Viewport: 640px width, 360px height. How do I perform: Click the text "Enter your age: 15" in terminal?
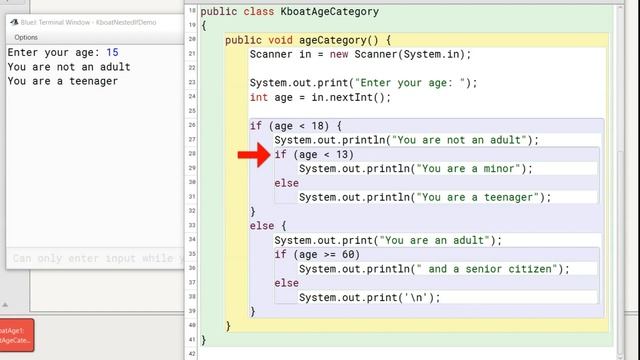[63, 53]
